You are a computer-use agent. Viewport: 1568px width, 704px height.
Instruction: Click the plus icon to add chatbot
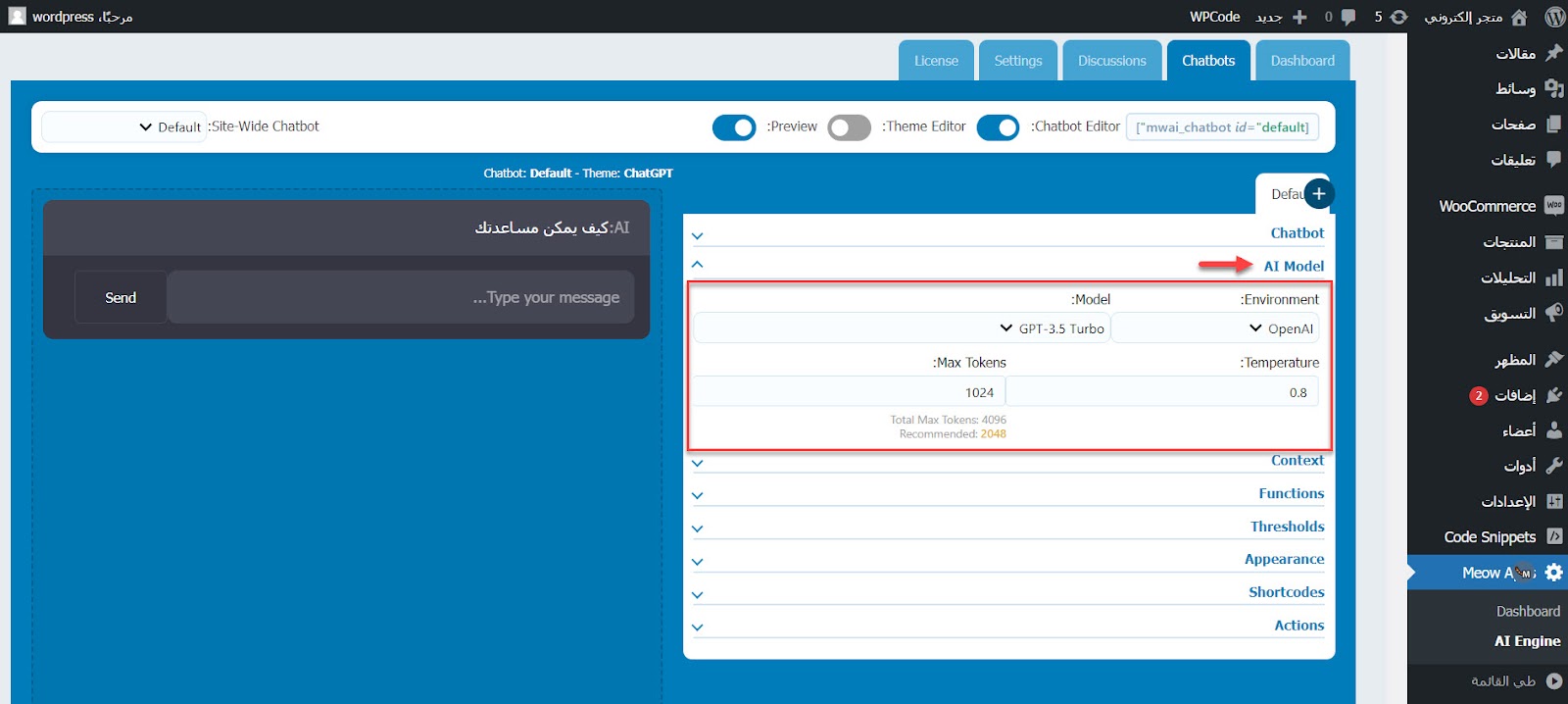1319,194
